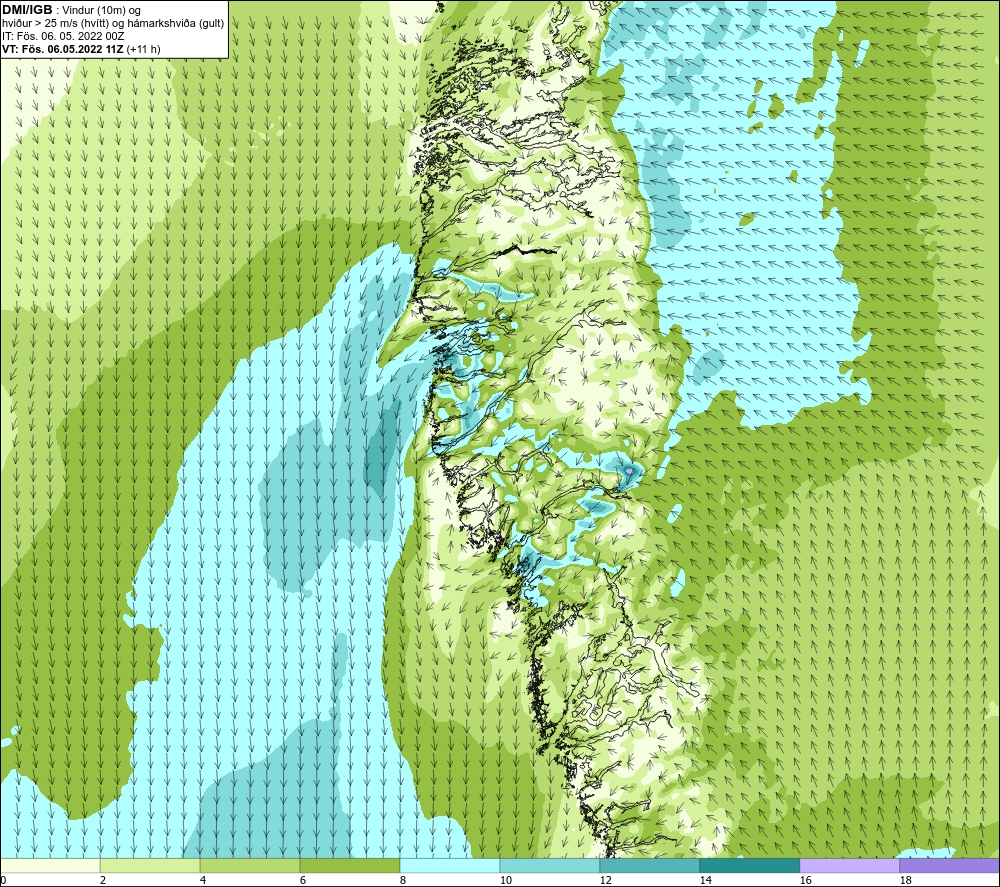Click the small purple wind-maximum spot on the map
Image resolution: width=1000 pixels, height=887 pixels.
(x=629, y=471)
